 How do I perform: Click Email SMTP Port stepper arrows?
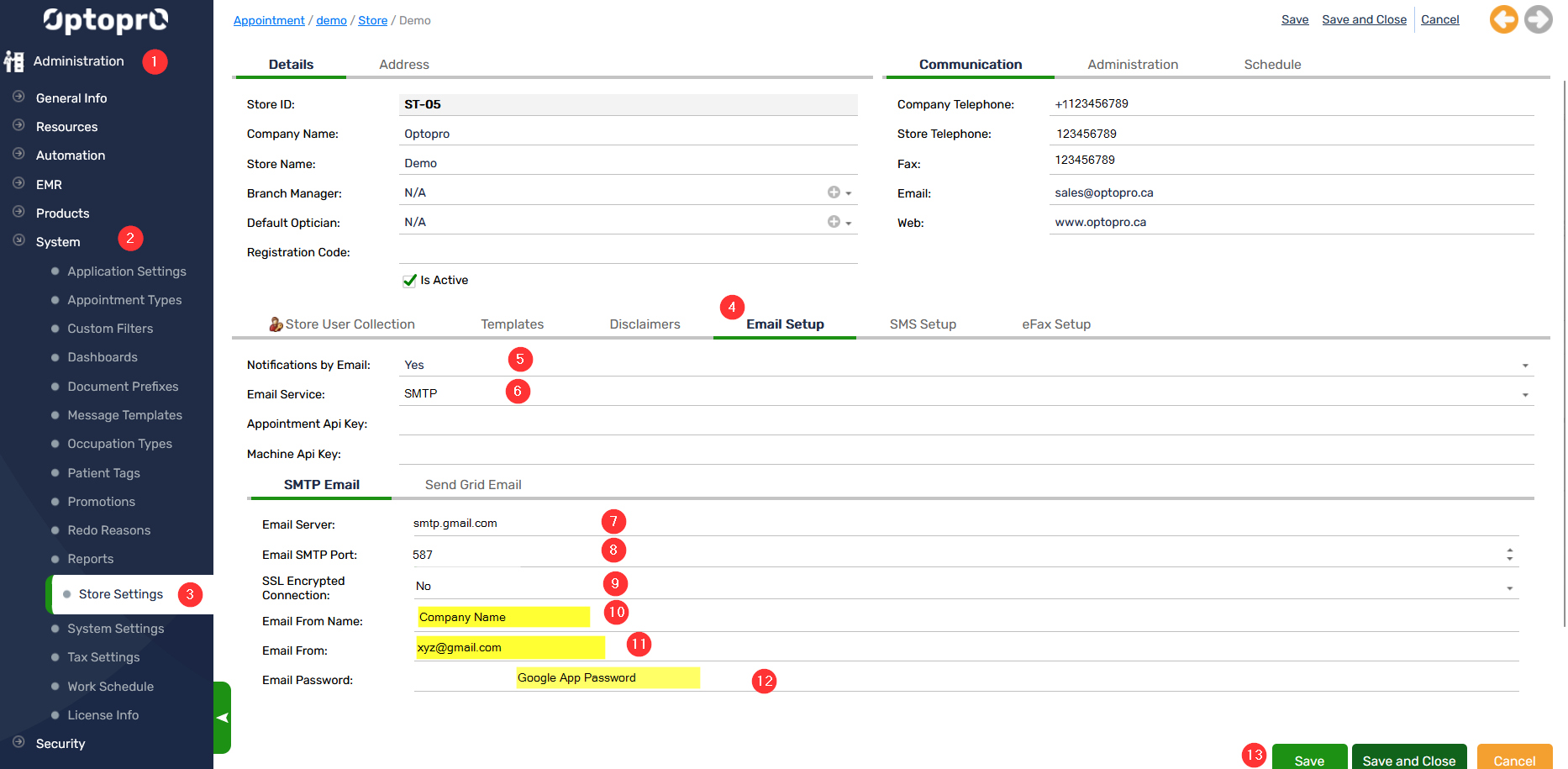pos(1509,555)
